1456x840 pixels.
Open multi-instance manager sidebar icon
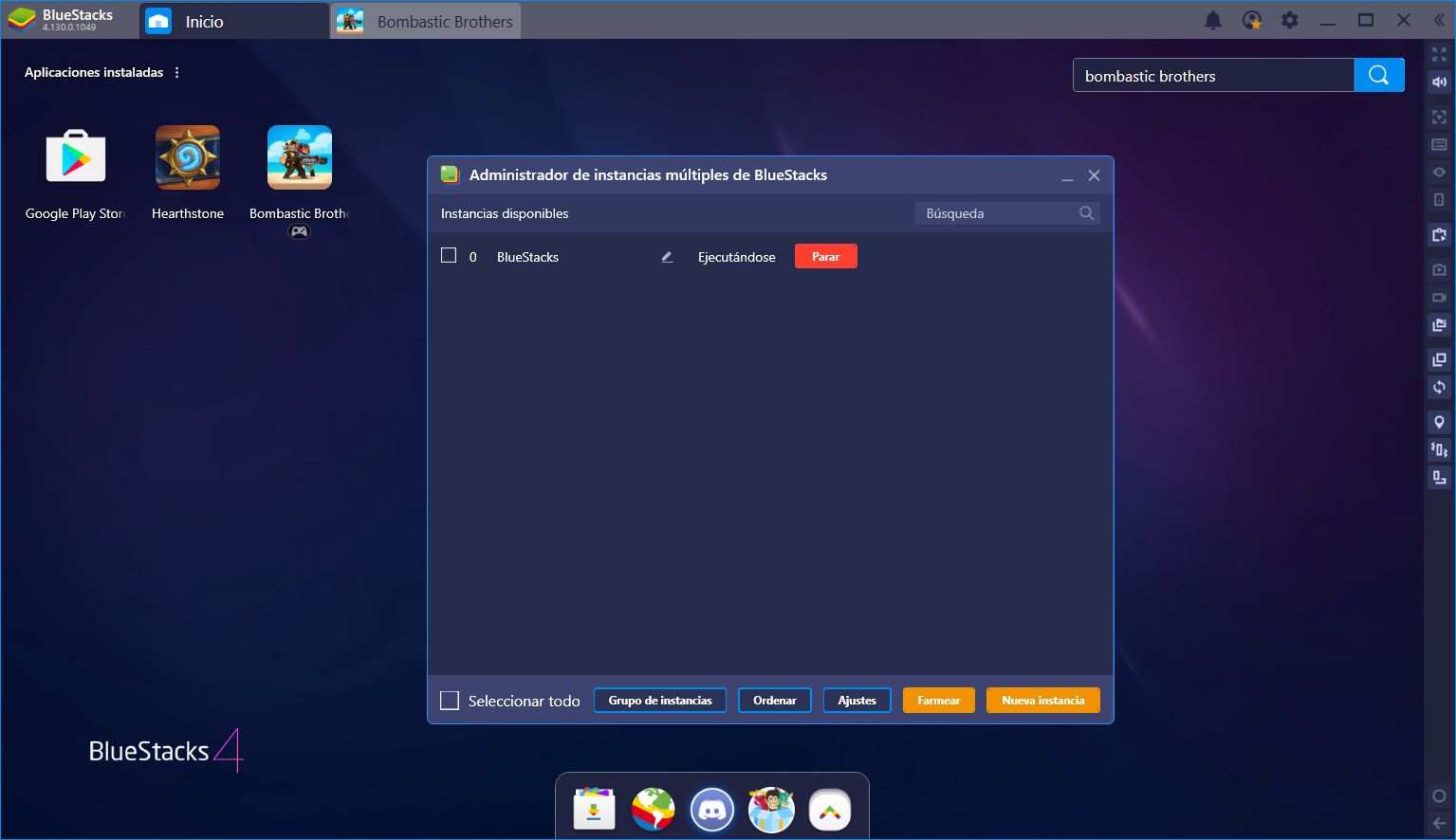click(1439, 359)
